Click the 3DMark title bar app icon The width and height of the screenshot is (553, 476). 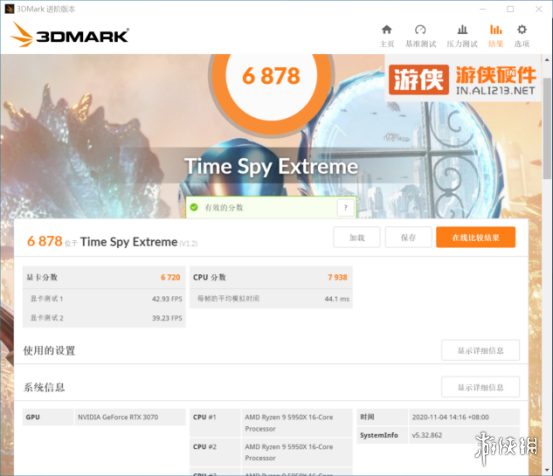[x=9, y=8]
